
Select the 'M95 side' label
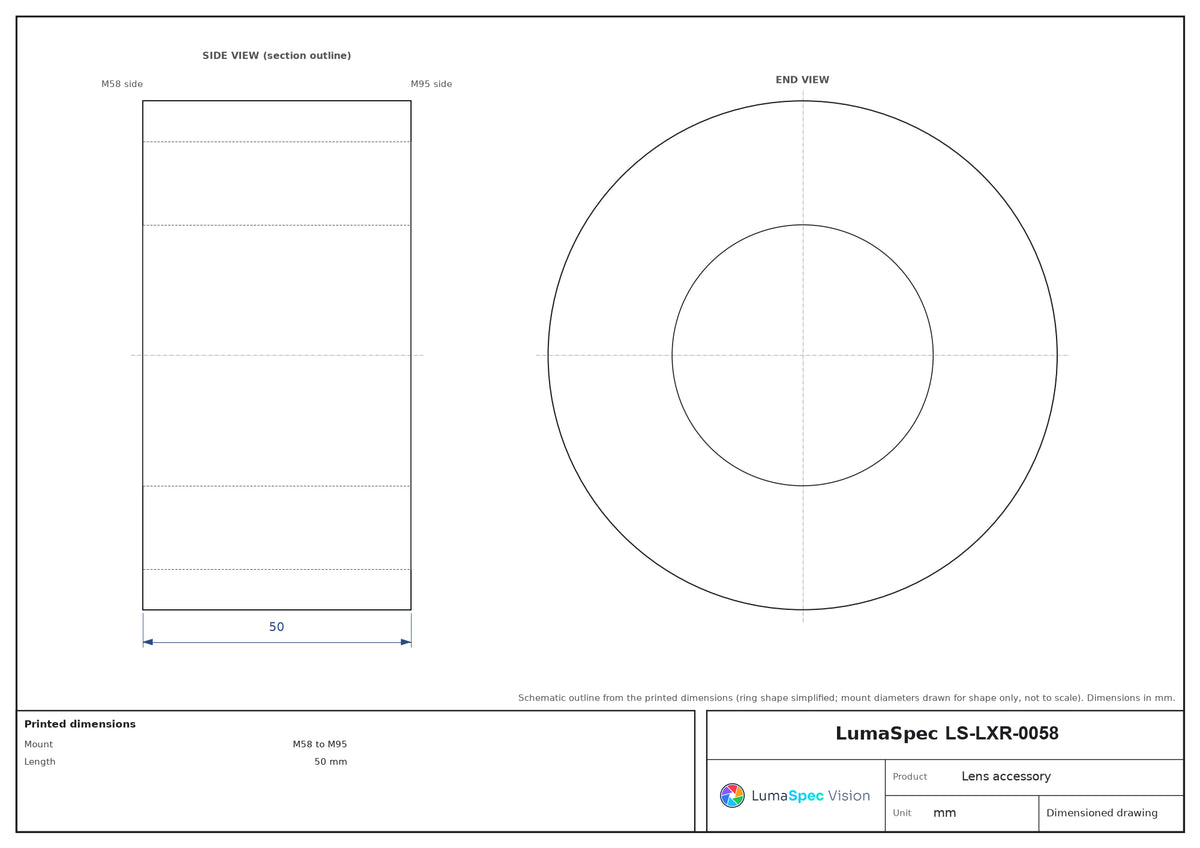pyautogui.click(x=431, y=84)
